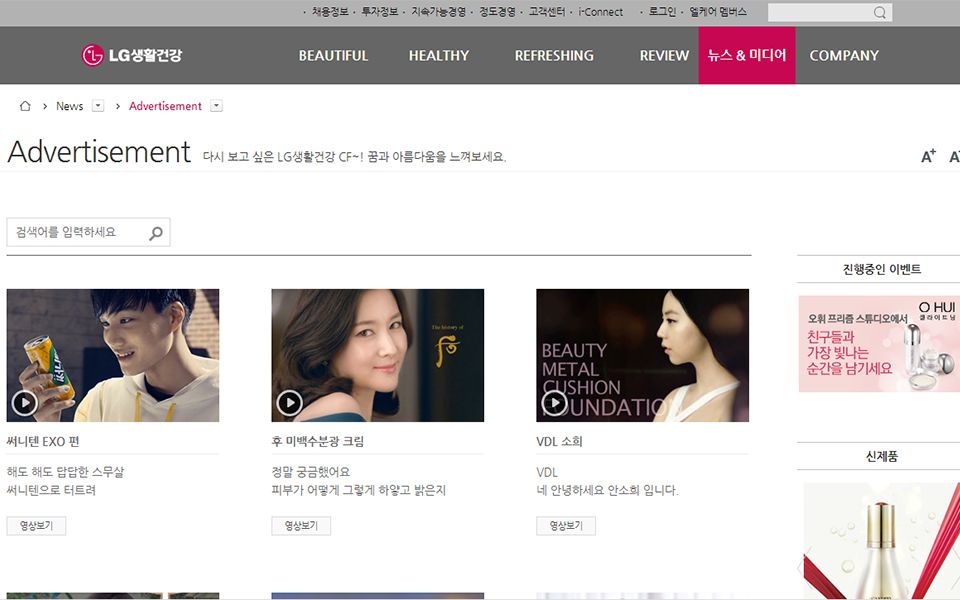Open the 로그인 link in top bar
The height and width of the screenshot is (600, 960).
click(x=662, y=13)
